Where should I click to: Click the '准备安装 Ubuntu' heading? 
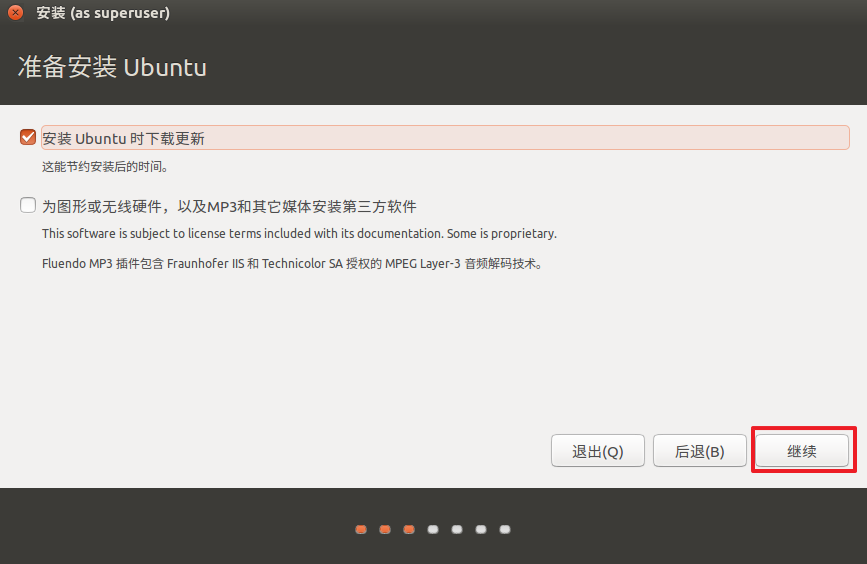pos(112,67)
